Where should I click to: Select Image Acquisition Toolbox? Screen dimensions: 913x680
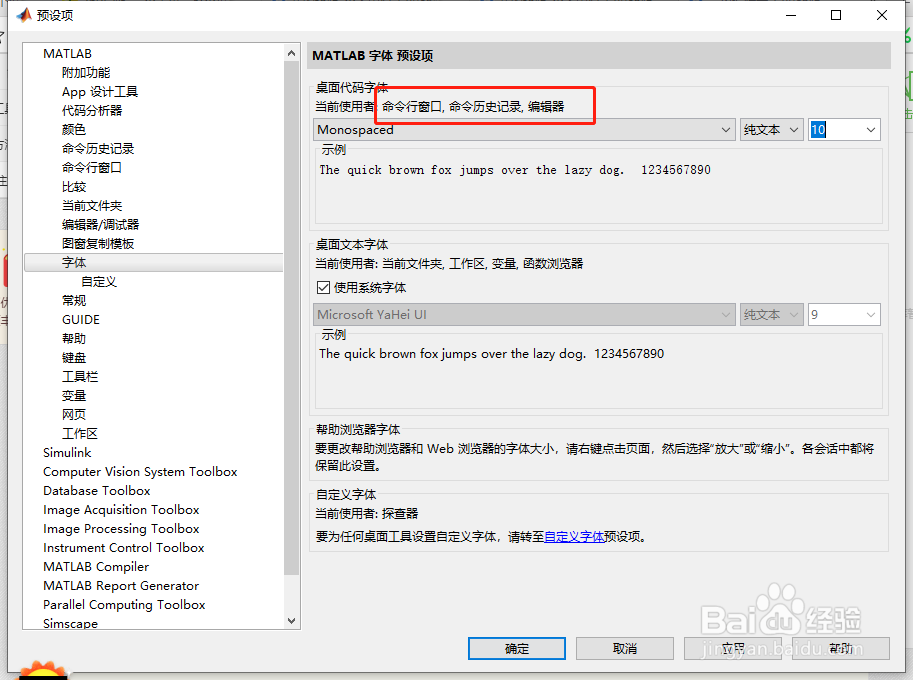121,509
